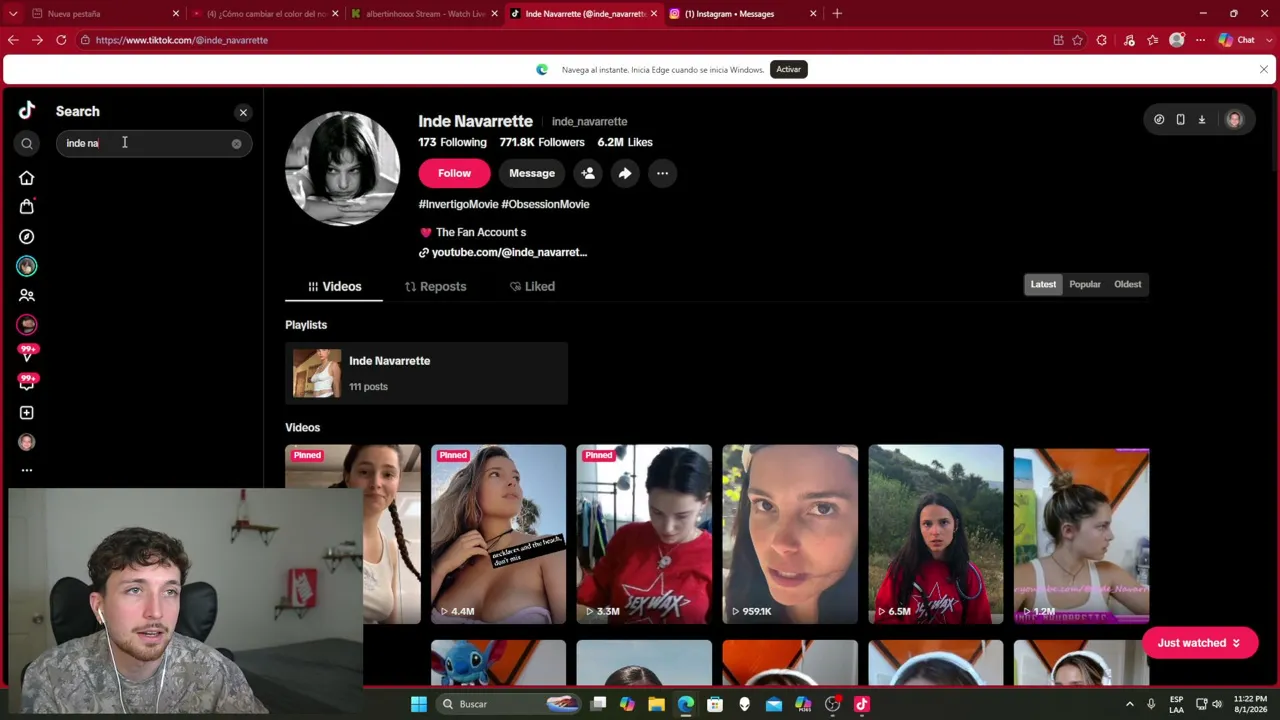1280x720 pixels.
Task: Click the large Inde Navarrette profile picture
Action: point(342,168)
